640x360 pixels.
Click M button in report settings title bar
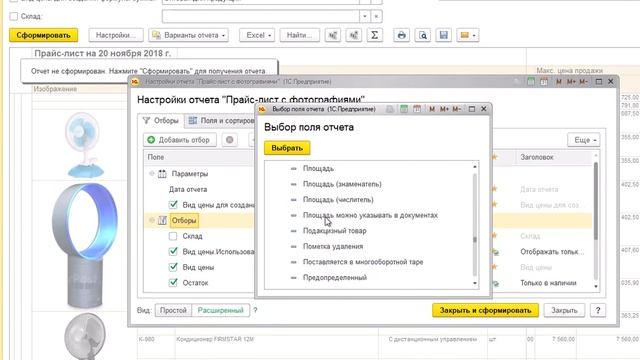point(559,82)
